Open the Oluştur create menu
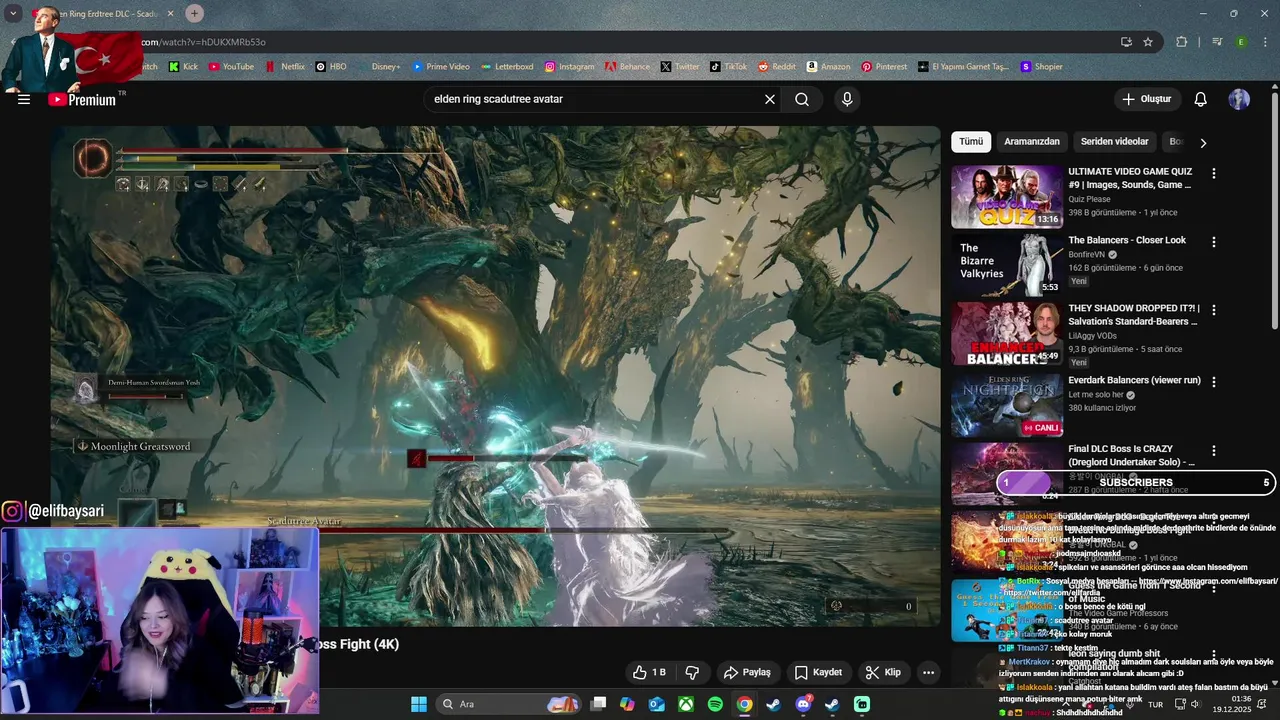Image resolution: width=1280 pixels, height=720 pixels. click(x=1146, y=100)
